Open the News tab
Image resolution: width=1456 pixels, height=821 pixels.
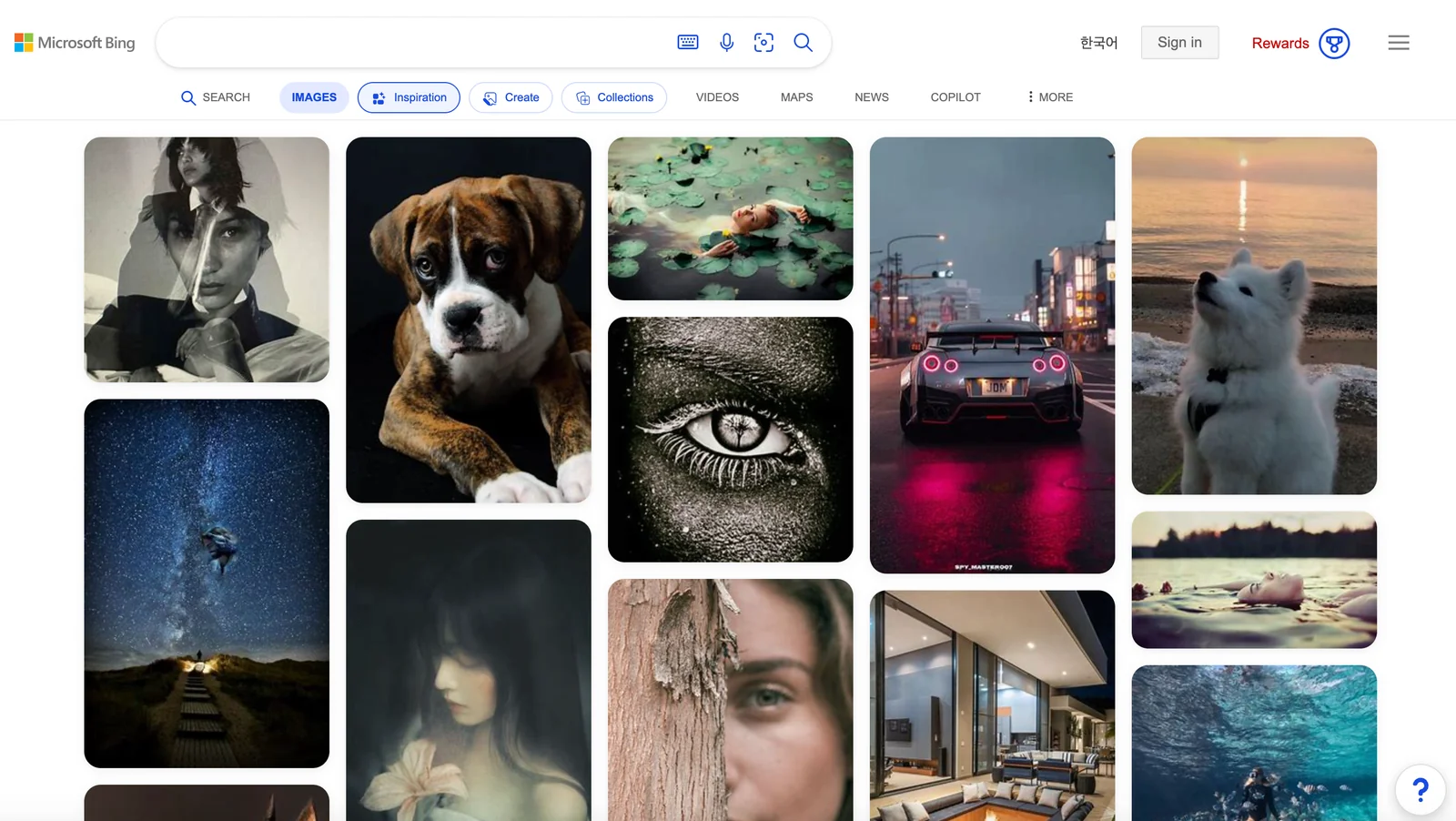(x=871, y=97)
